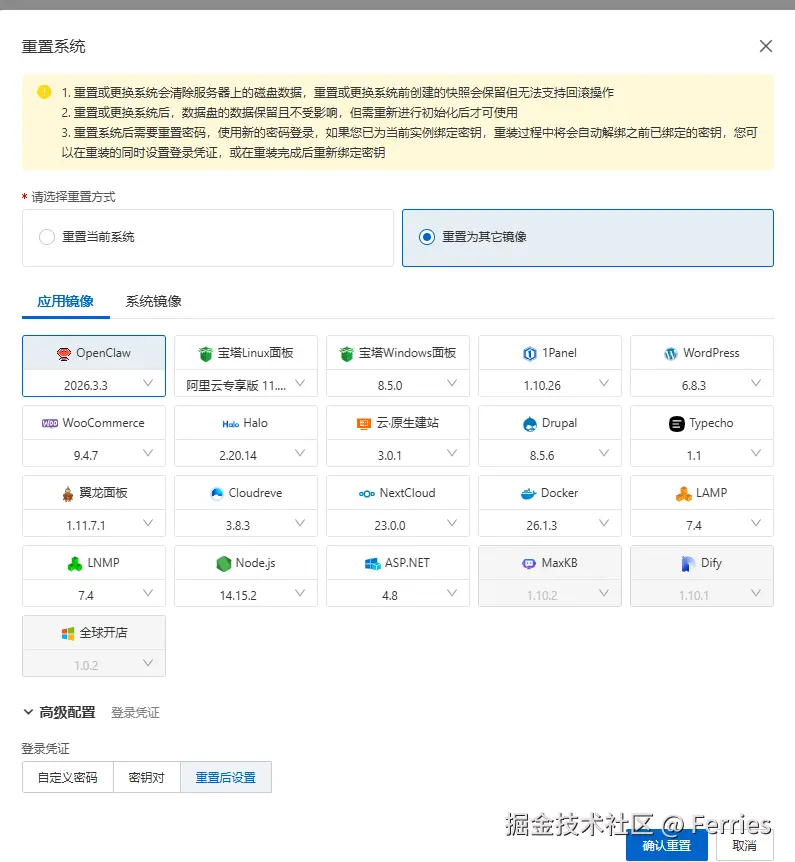Choose 自定义密码 login credential option
The width and height of the screenshot is (795, 862).
[x=68, y=777]
